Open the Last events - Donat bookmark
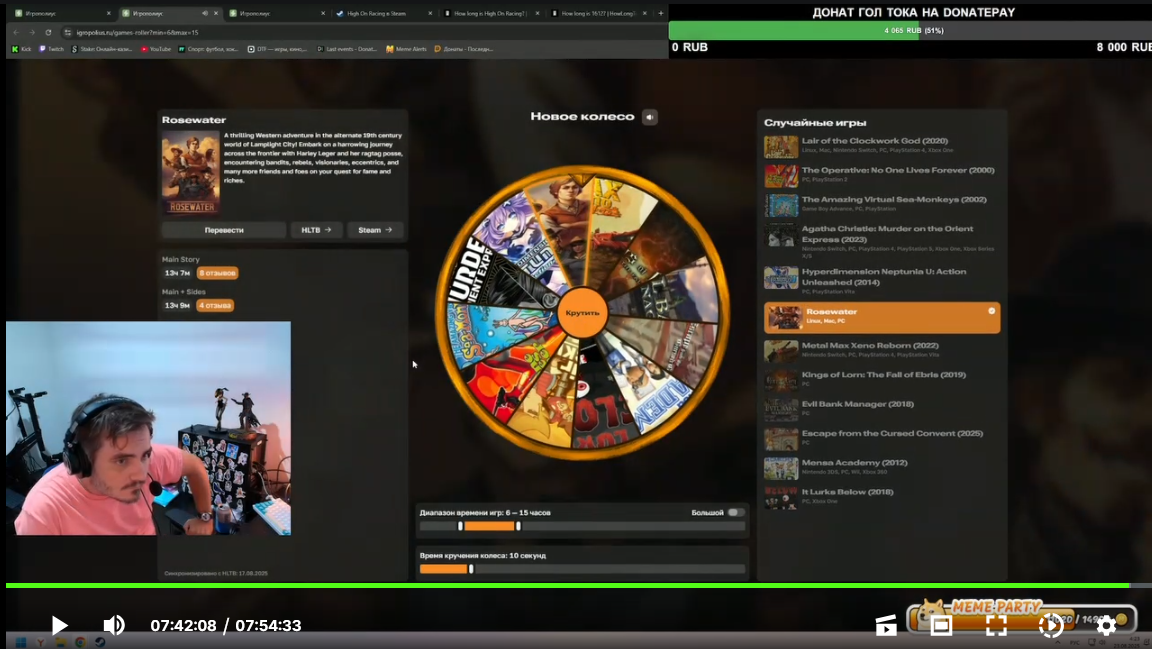1152x649 pixels. [x=347, y=49]
